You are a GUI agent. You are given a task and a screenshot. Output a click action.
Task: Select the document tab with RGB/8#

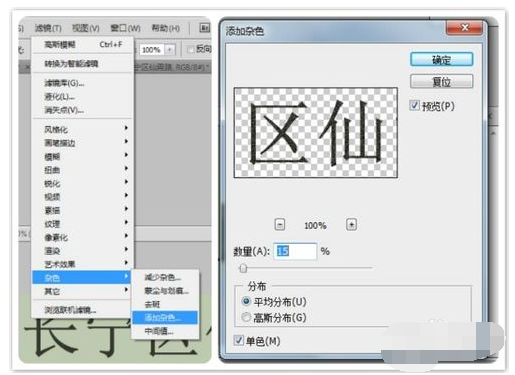[172, 67]
